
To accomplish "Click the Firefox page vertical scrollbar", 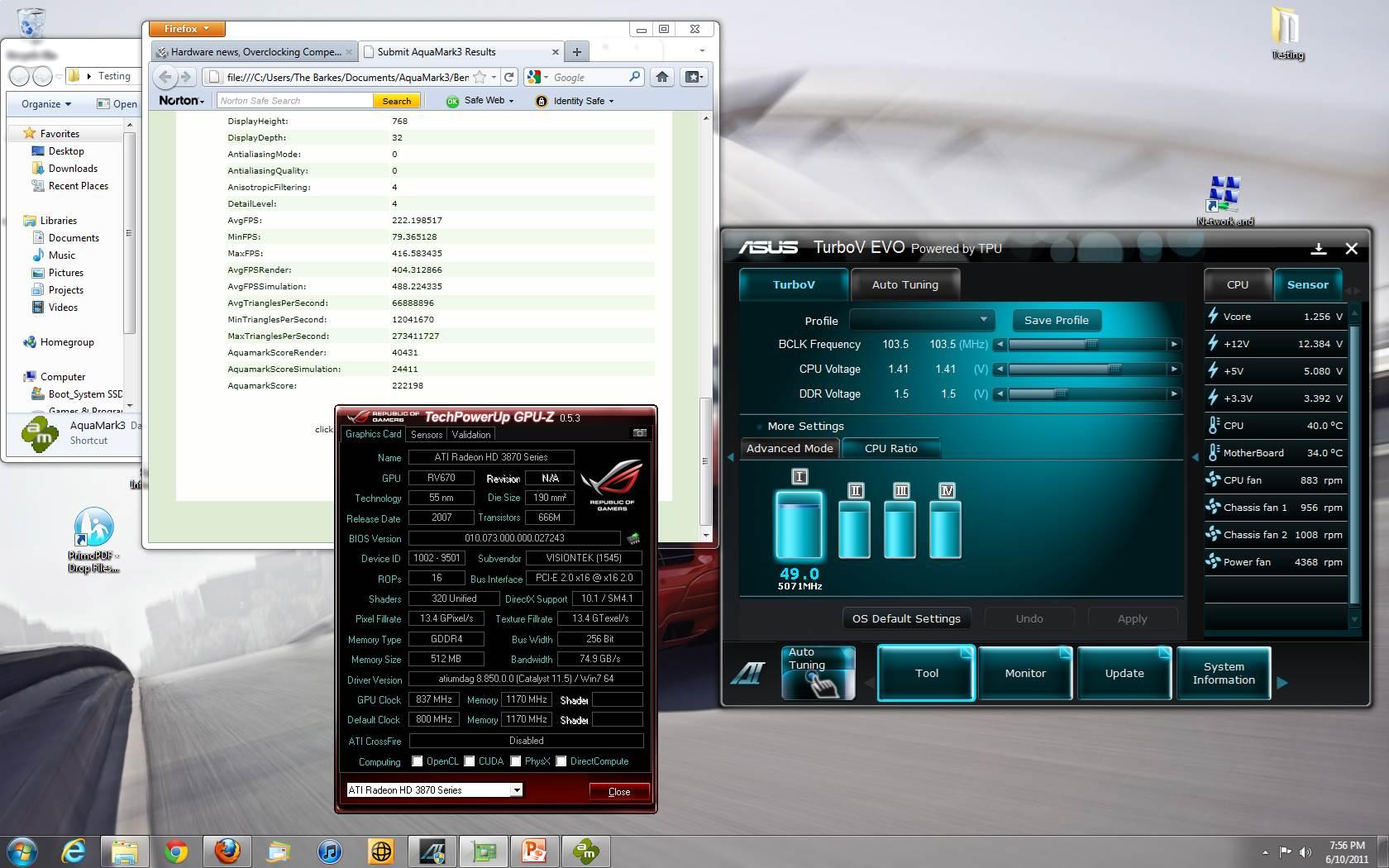I will 705,327.
